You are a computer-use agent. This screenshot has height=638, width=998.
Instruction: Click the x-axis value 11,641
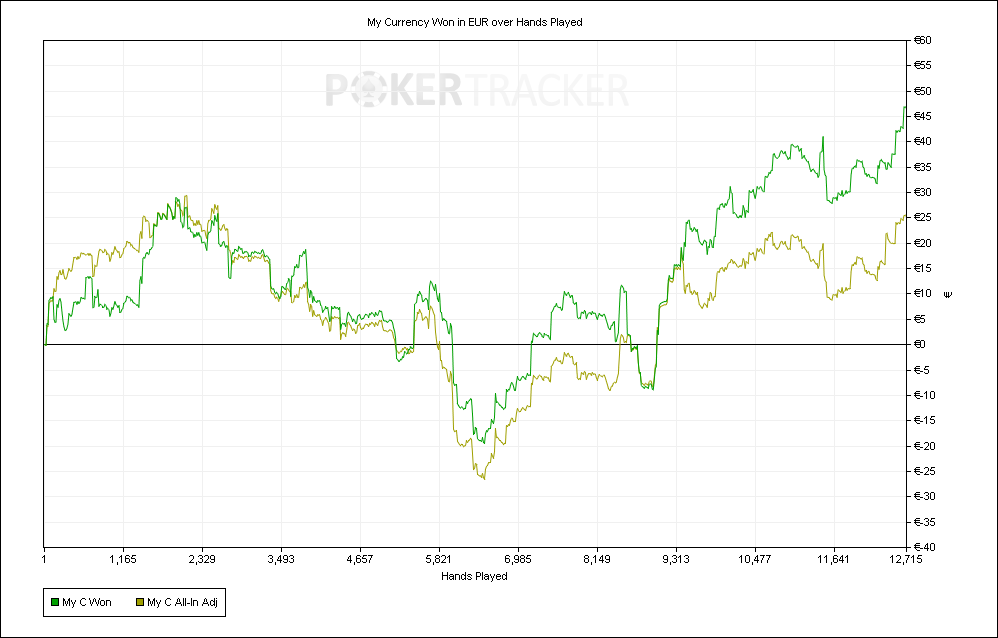(833, 560)
